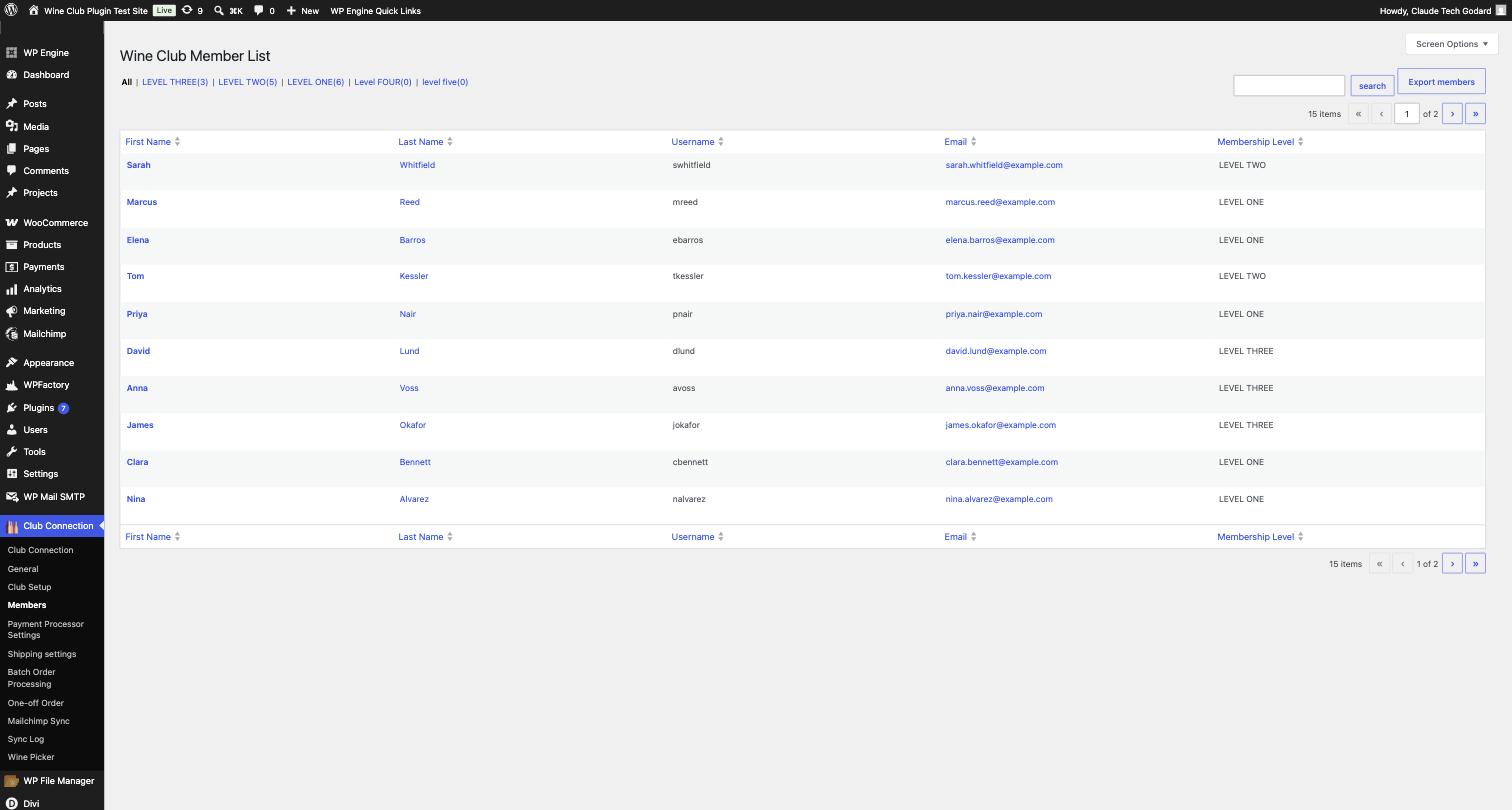1512x810 pixels.
Task: Open Mailchimp Sync submenu item
Action: click(x=38, y=721)
